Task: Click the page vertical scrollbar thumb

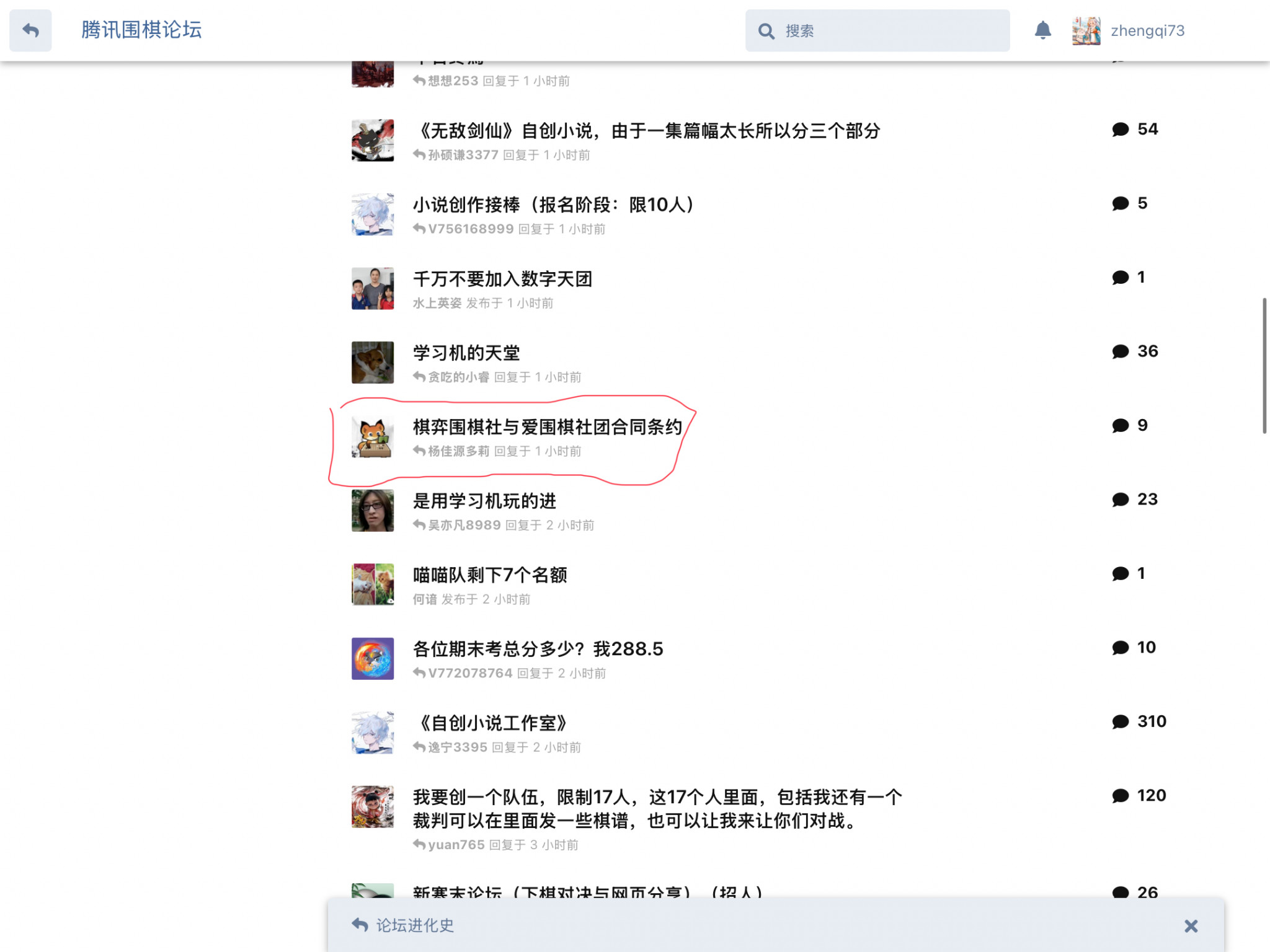Action: (x=1264, y=366)
